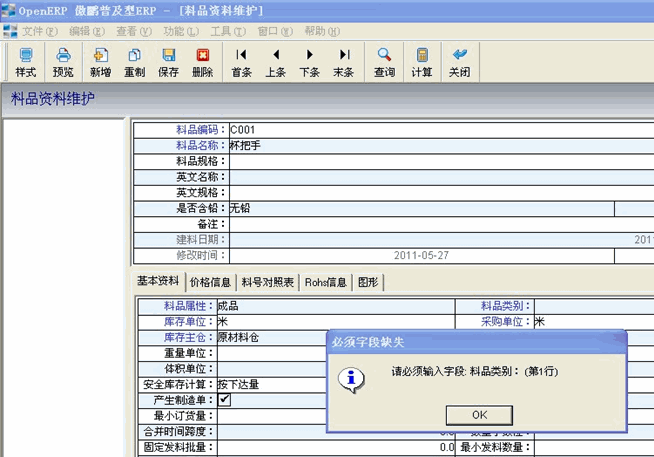654x457 pixels.
Task: Save the record via 保存 icon
Action: [x=168, y=62]
